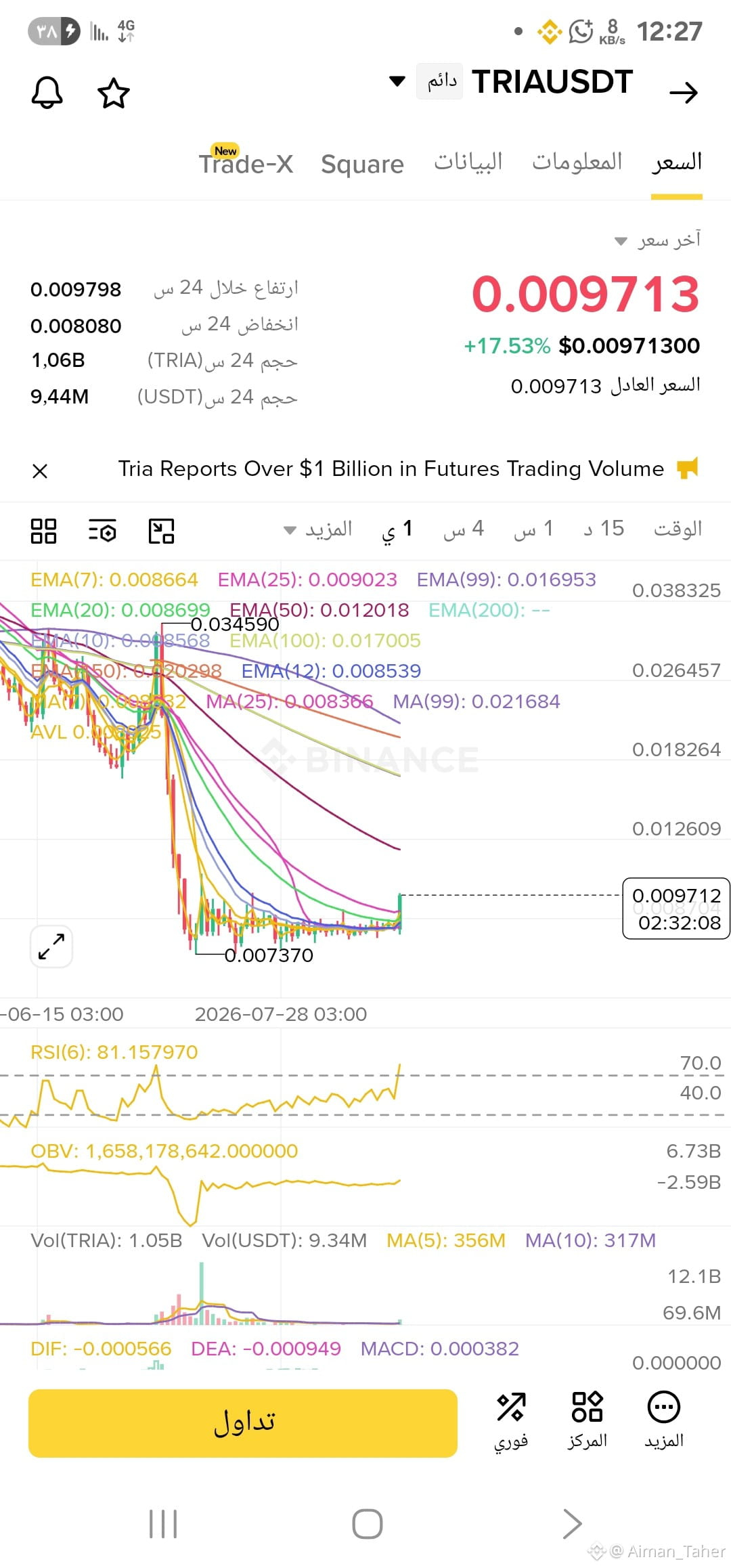The width and height of the screenshot is (731, 1568).
Task: Tap the mark price السعر العادل 0.009713
Action: [605, 386]
